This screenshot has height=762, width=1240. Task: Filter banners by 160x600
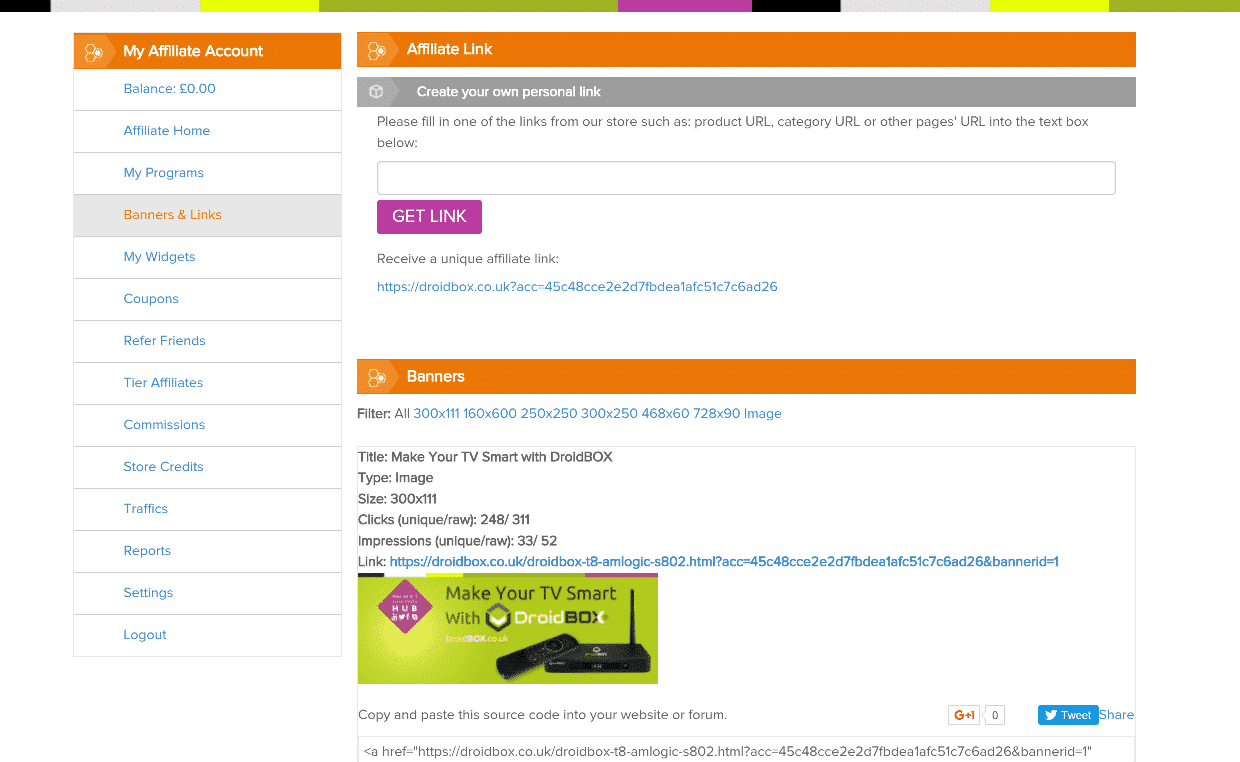click(x=489, y=413)
